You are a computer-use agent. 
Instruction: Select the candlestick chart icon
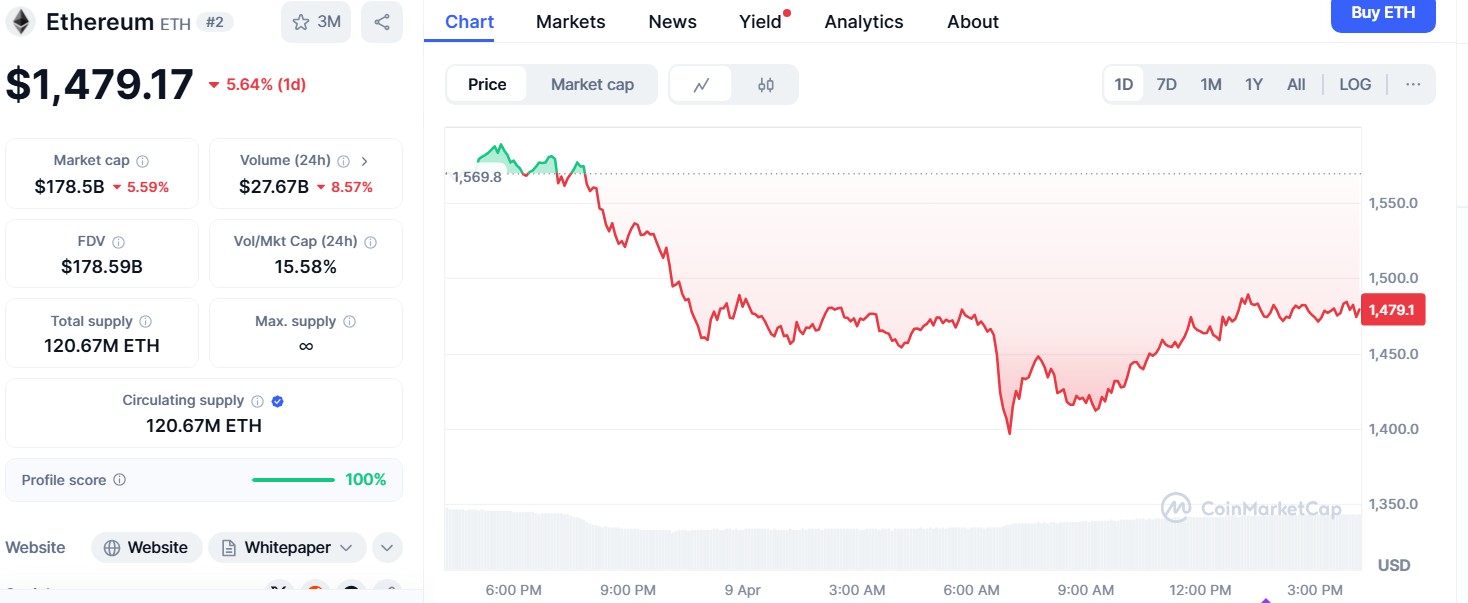click(766, 84)
